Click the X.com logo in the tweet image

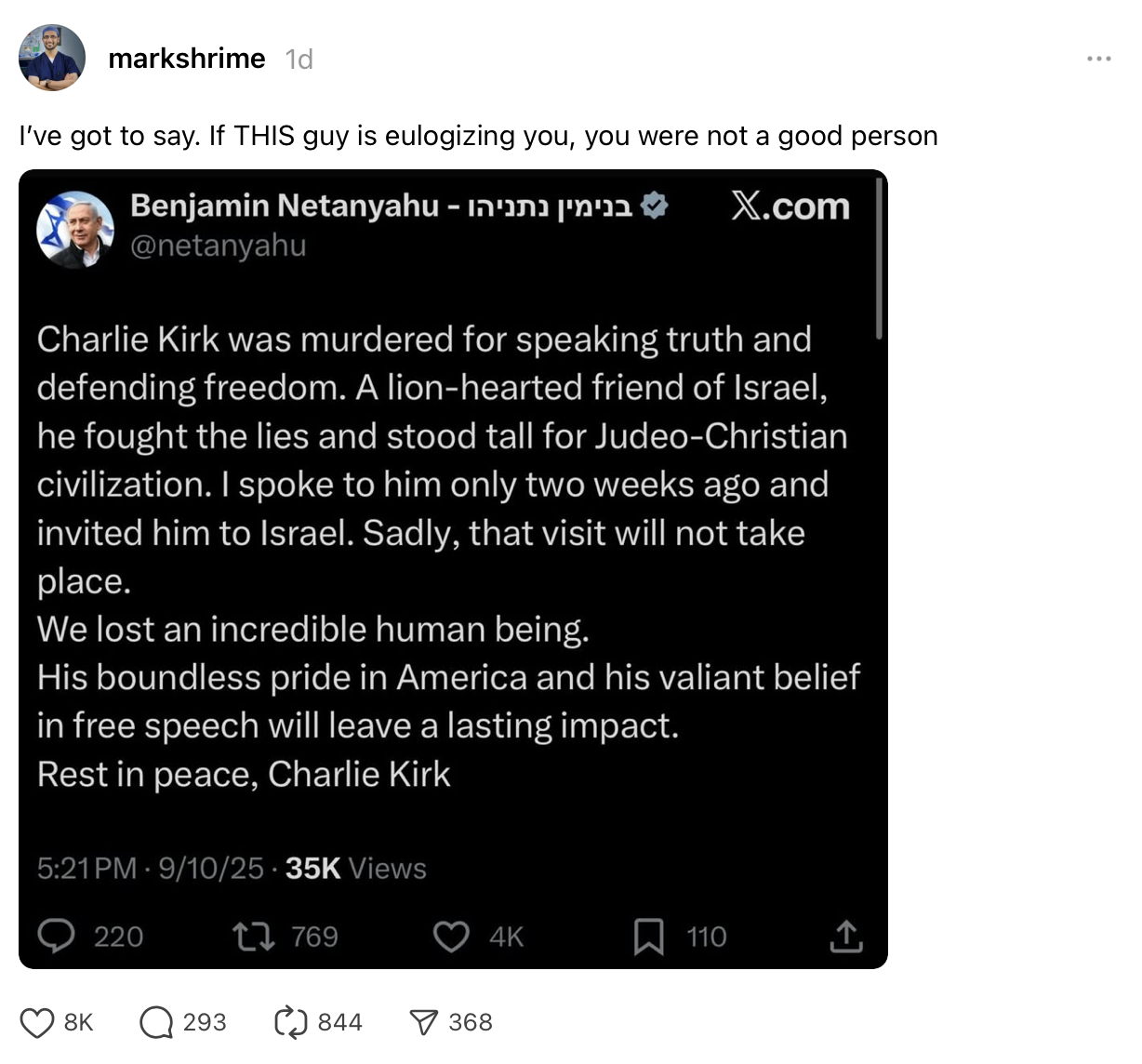790,206
